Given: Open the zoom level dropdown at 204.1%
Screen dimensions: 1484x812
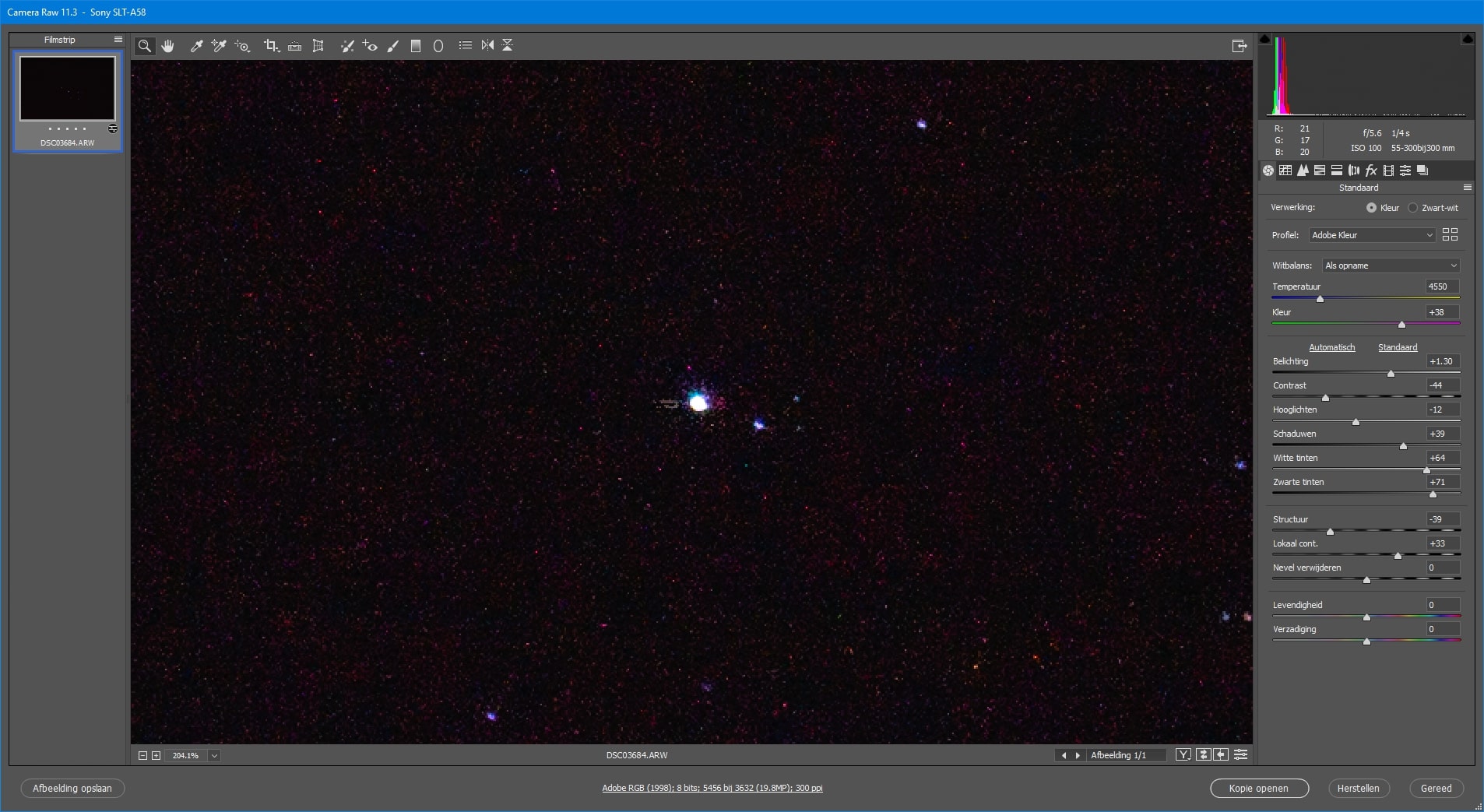Looking at the screenshot, I should 214,755.
